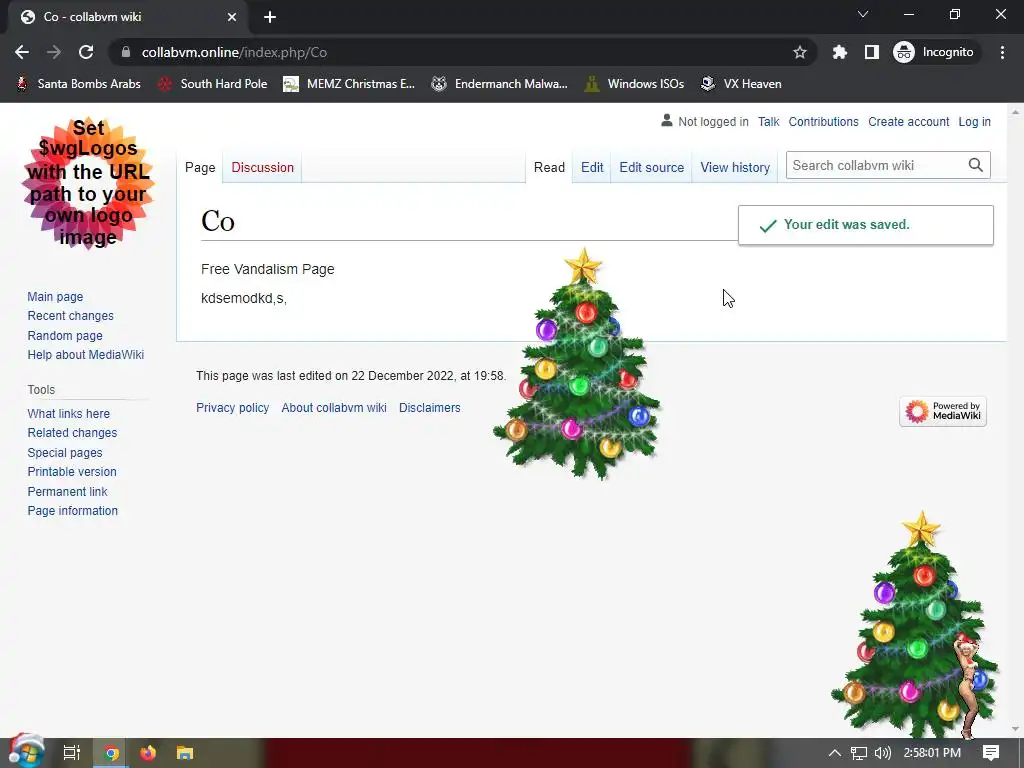Click Create account
This screenshot has width=1024, height=768.
pos(908,121)
